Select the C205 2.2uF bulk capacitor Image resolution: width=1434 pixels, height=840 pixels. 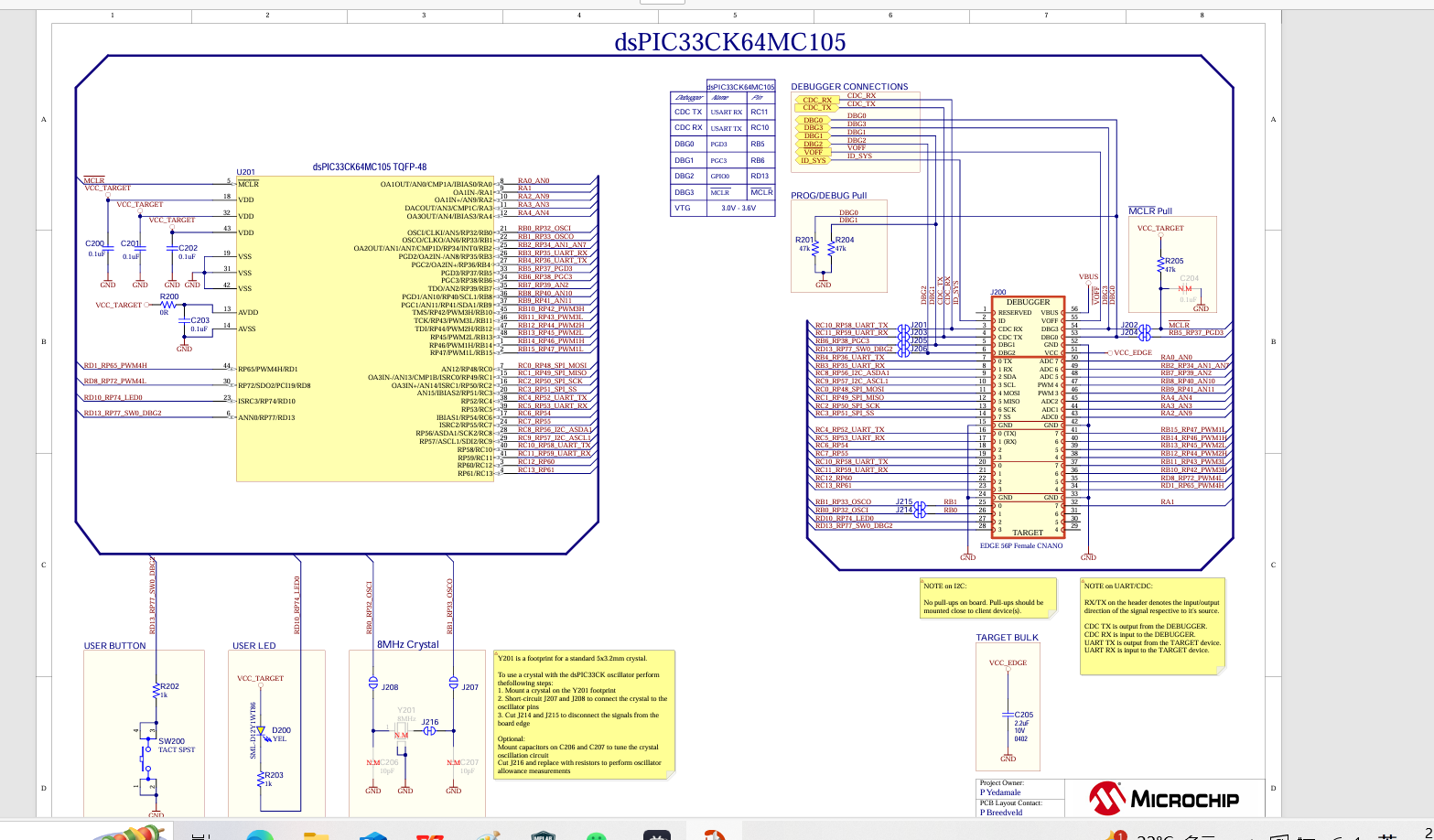pos(1008,715)
